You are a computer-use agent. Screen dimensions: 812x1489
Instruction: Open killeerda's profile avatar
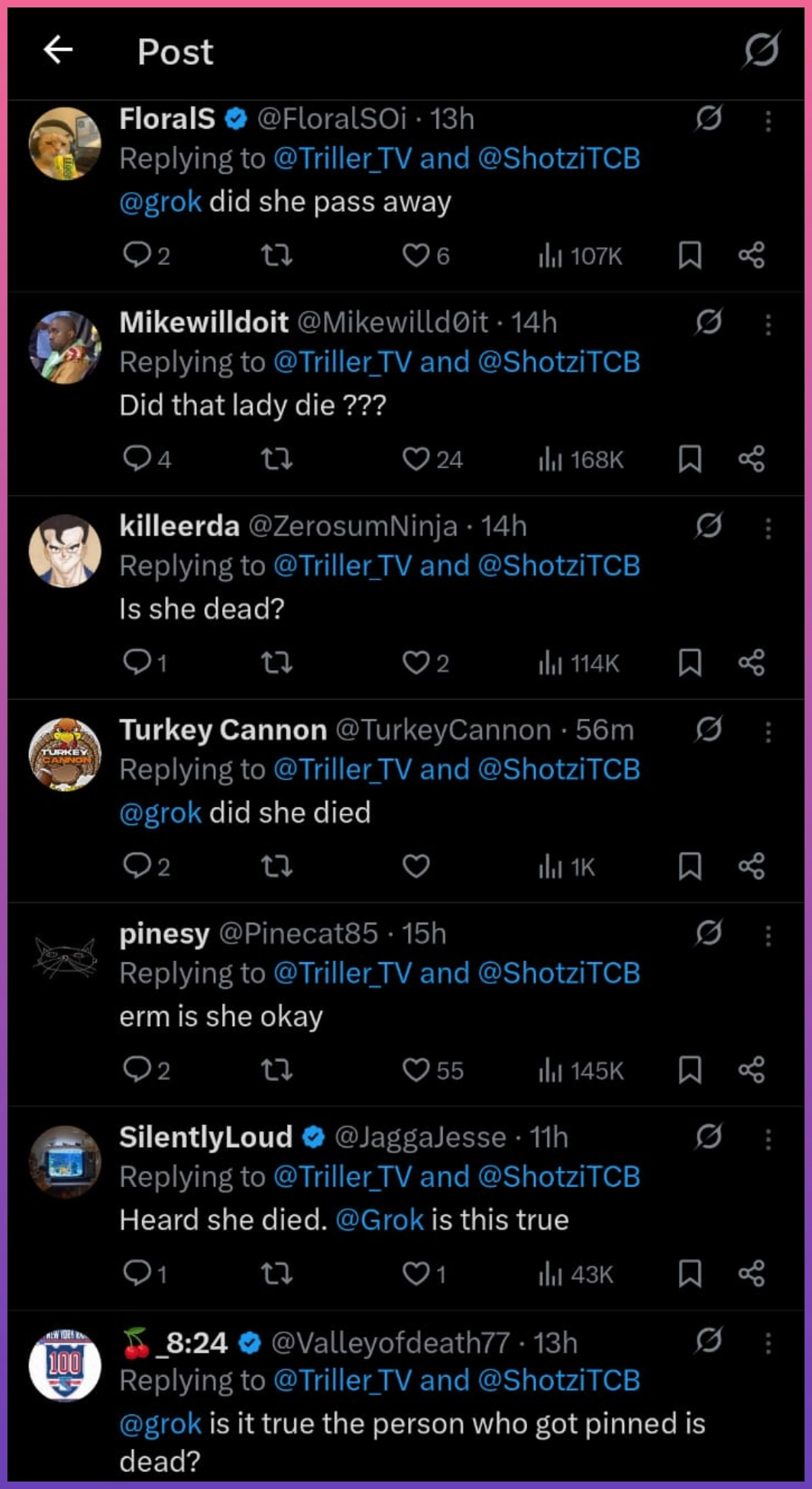click(x=65, y=550)
